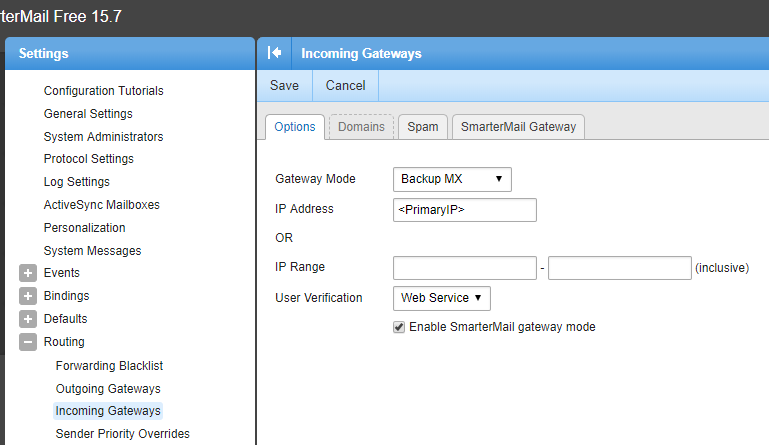Expand the Events tree node
This screenshot has width=769, height=445.
point(28,273)
